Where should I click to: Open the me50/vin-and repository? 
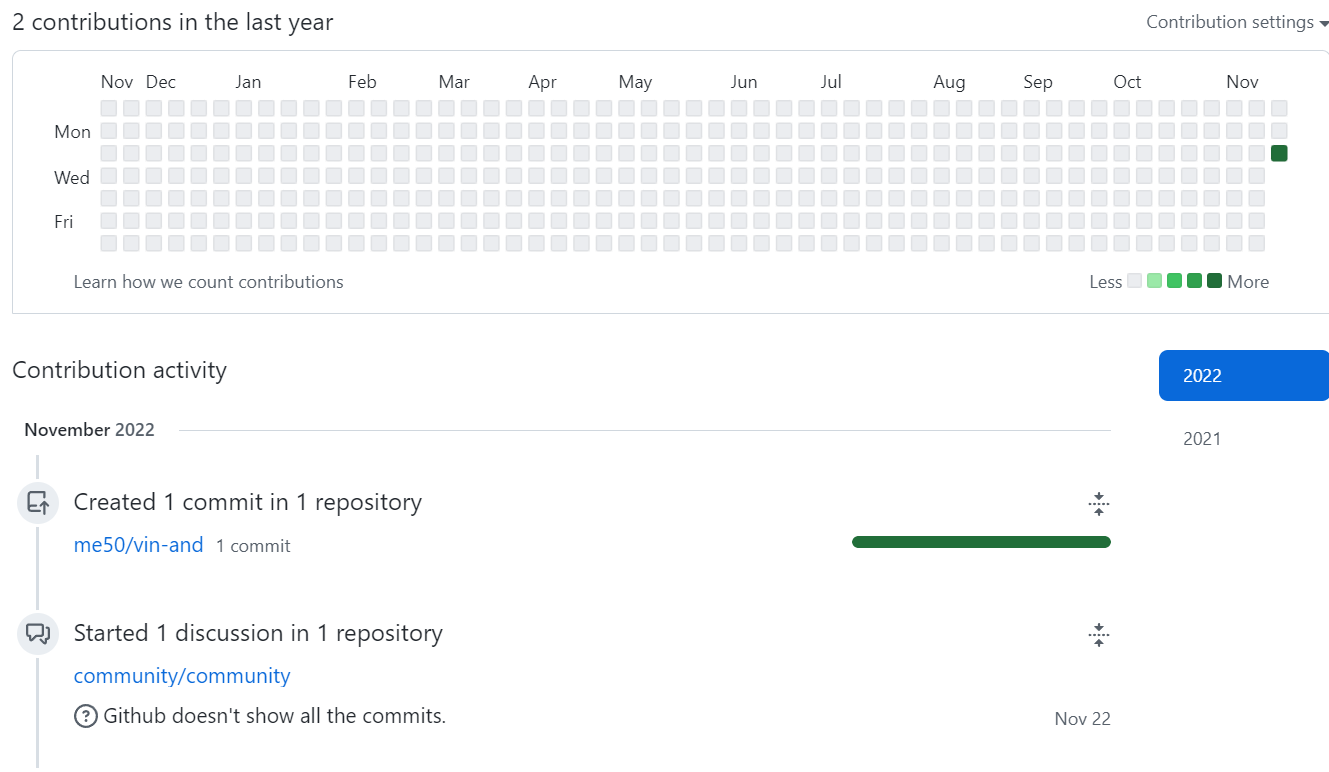pyautogui.click(x=138, y=545)
